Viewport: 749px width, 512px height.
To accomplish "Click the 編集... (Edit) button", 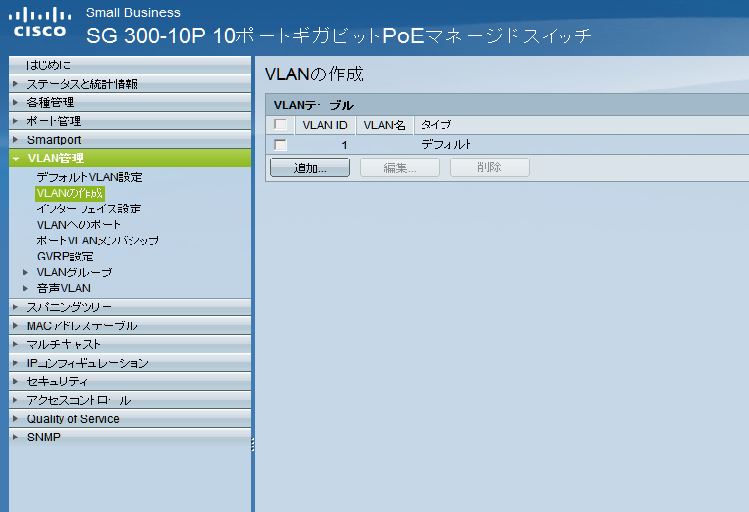I will pos(399,168).
